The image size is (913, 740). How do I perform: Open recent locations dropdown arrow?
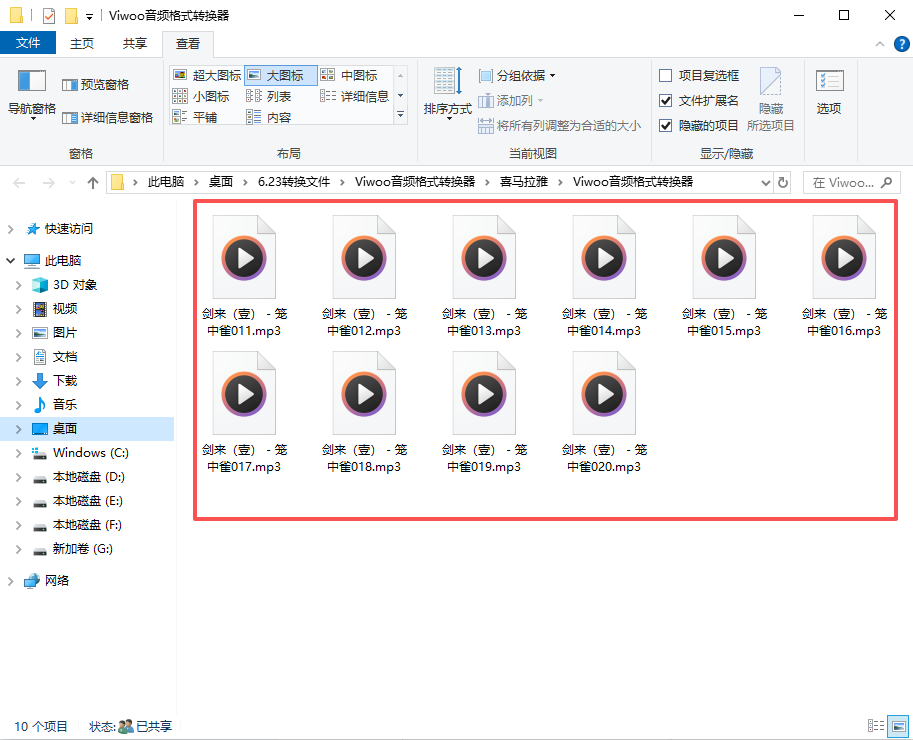[x=72, y=183]
